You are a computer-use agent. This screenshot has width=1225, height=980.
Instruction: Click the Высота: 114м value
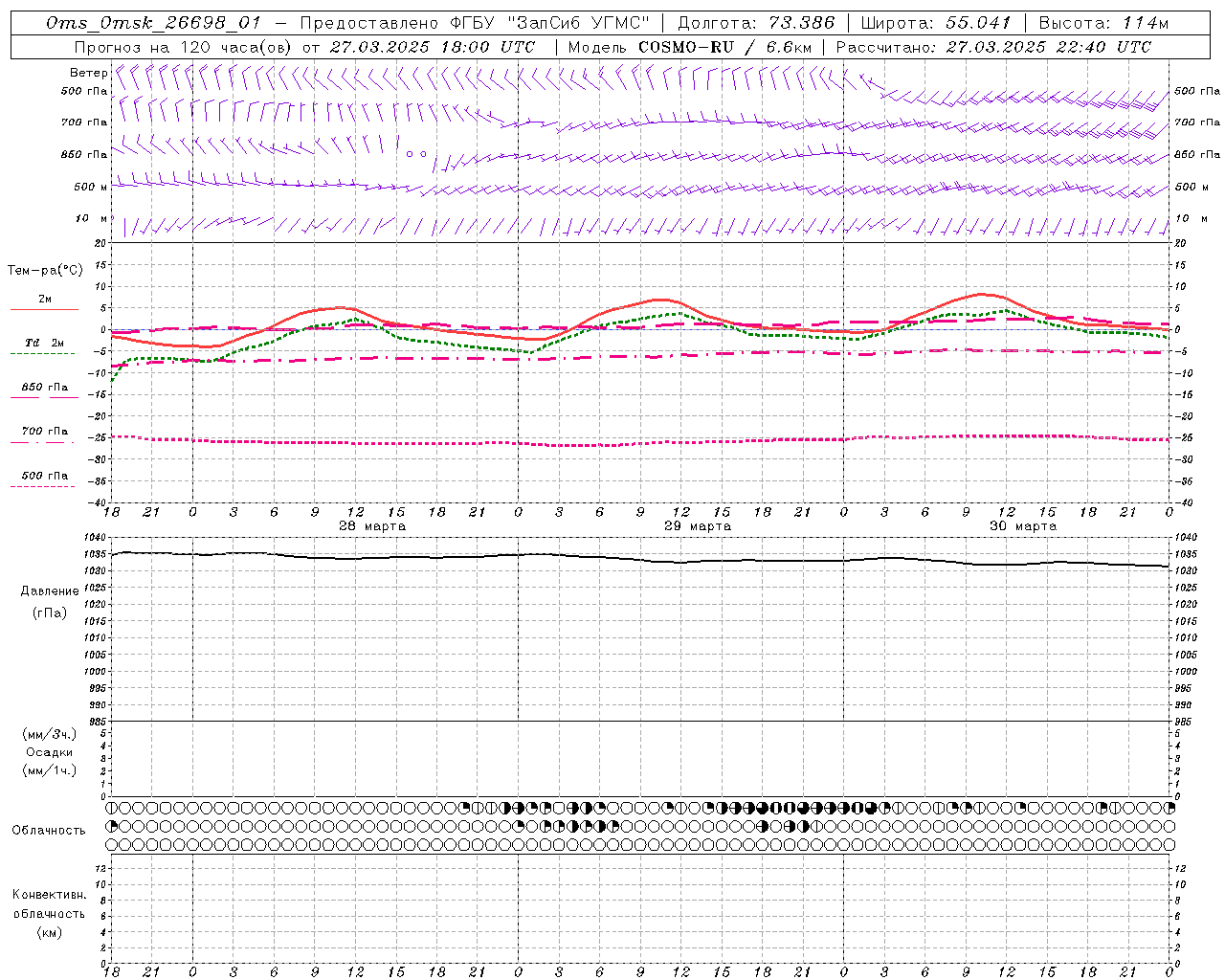click(x=1102, y=23)
